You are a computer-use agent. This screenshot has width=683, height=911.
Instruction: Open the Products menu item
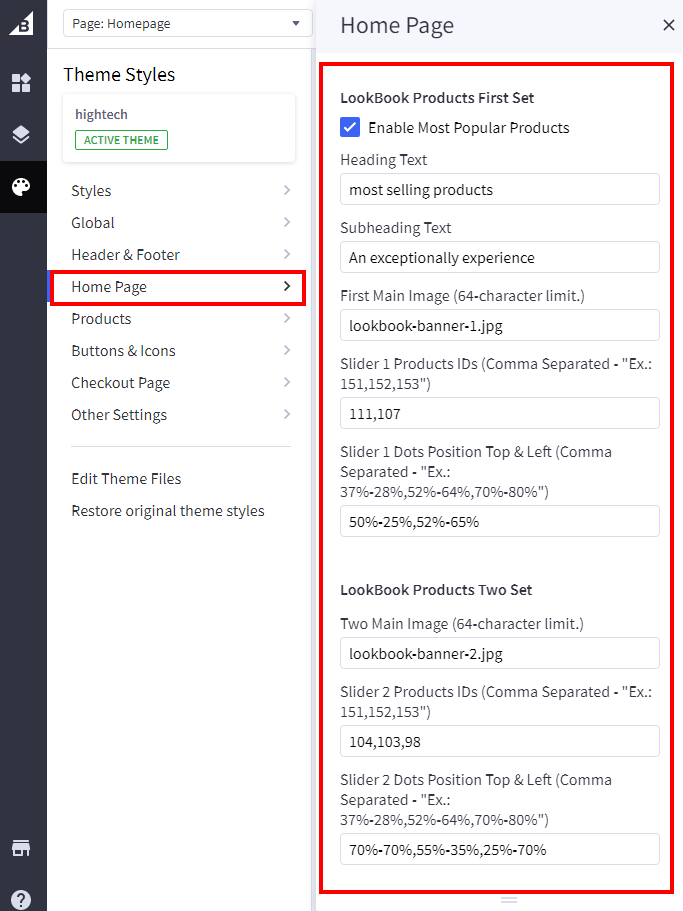click(180, 319)
